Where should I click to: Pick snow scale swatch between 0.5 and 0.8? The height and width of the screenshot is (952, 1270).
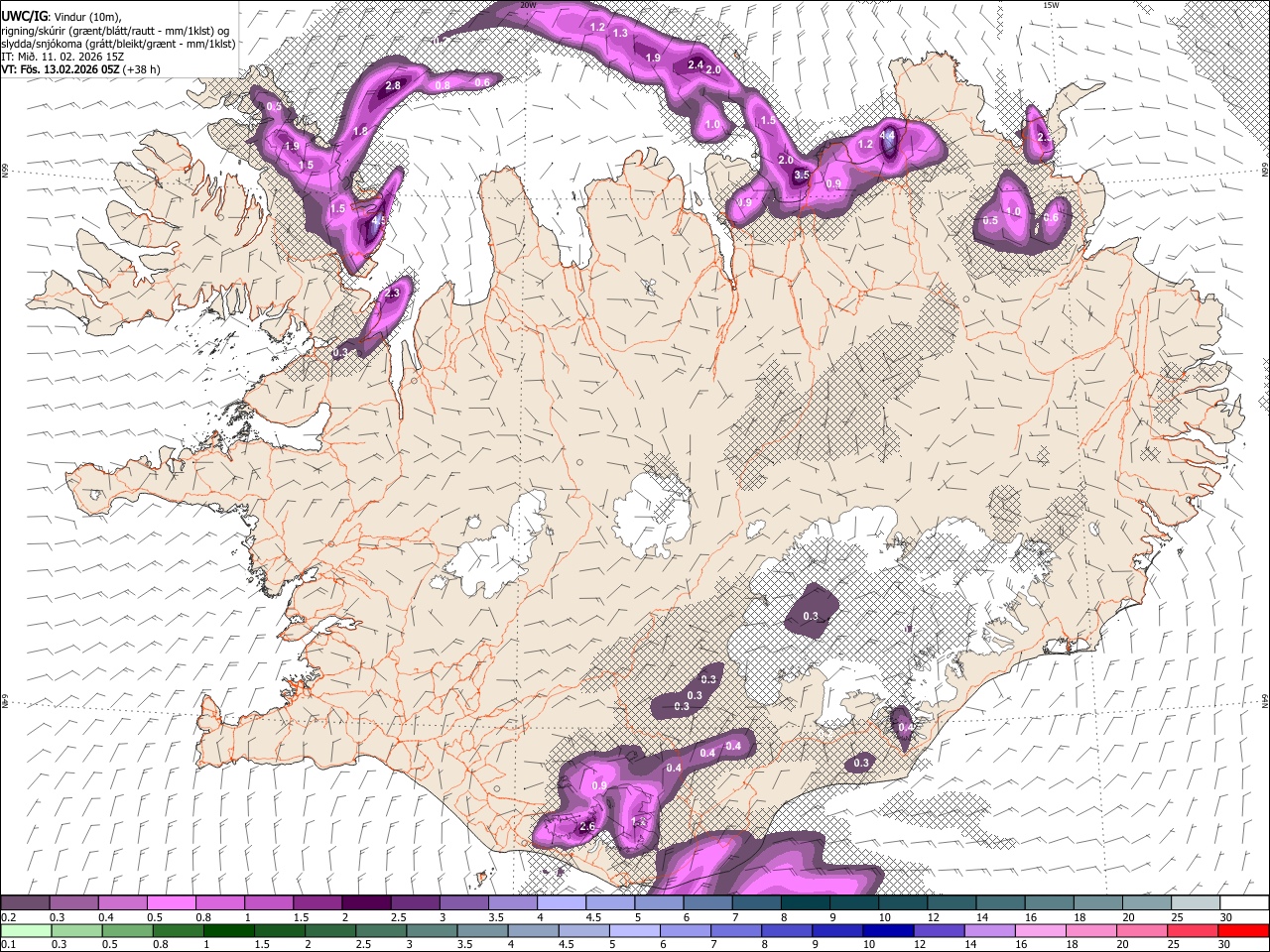pos(172,903)
